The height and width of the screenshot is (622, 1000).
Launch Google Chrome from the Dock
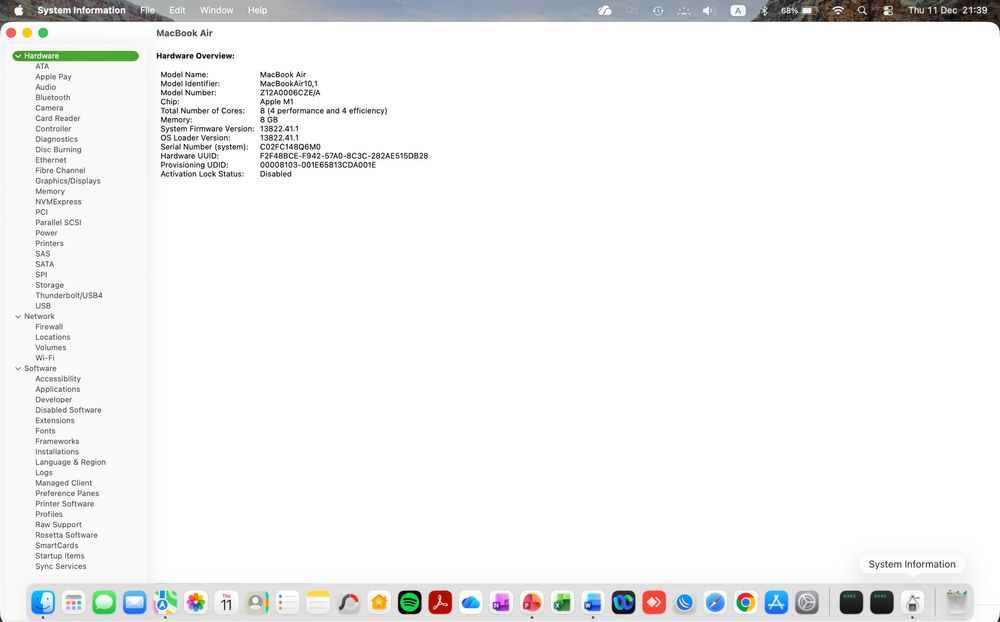[746, 602]
